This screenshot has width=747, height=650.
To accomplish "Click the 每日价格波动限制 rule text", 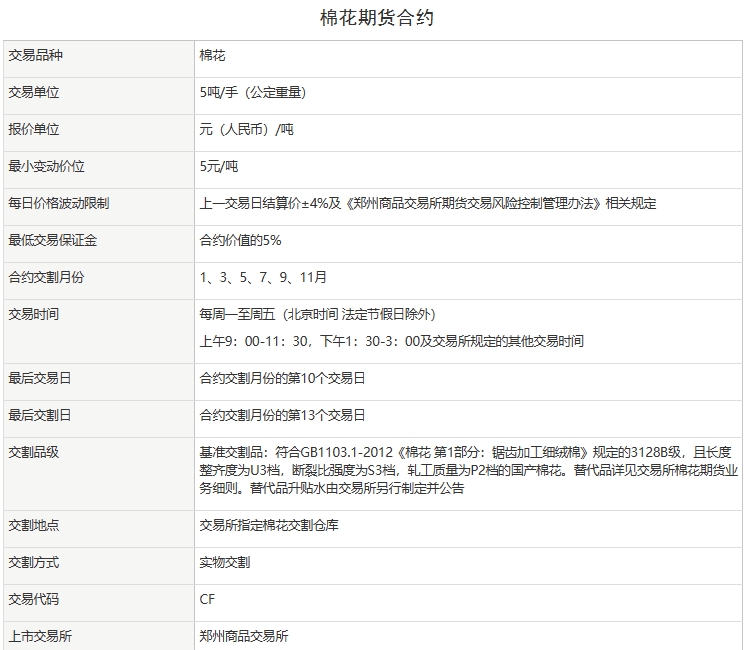I will pos(428,203).
